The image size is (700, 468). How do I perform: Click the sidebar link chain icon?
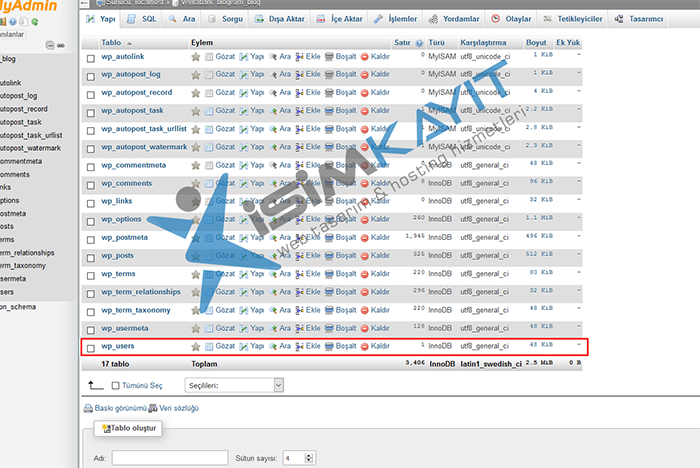(61, 45)
